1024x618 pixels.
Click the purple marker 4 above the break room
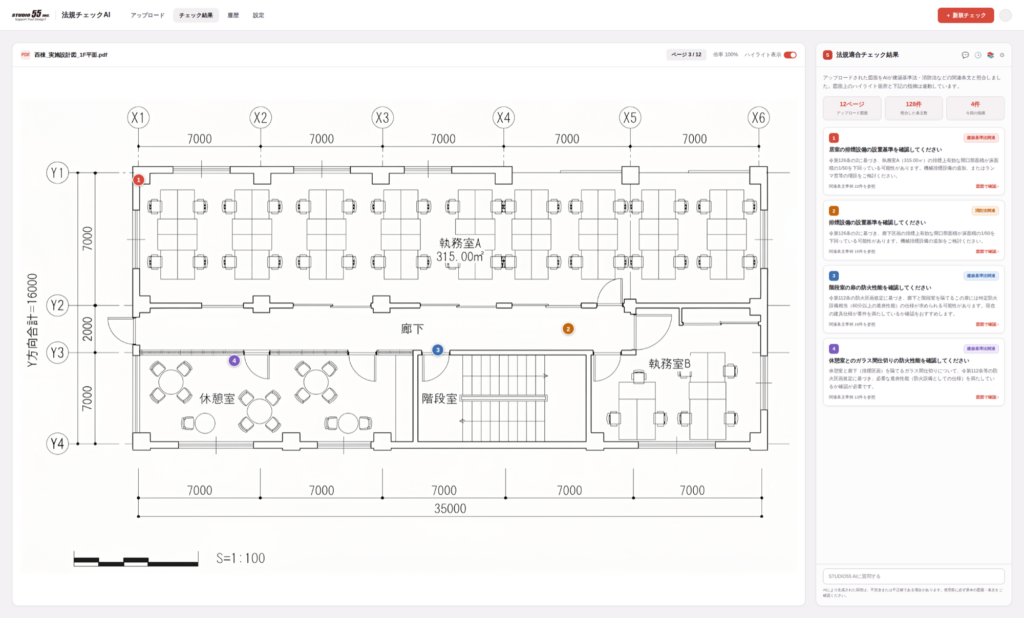pyautogui.click(x=234, y=360)
